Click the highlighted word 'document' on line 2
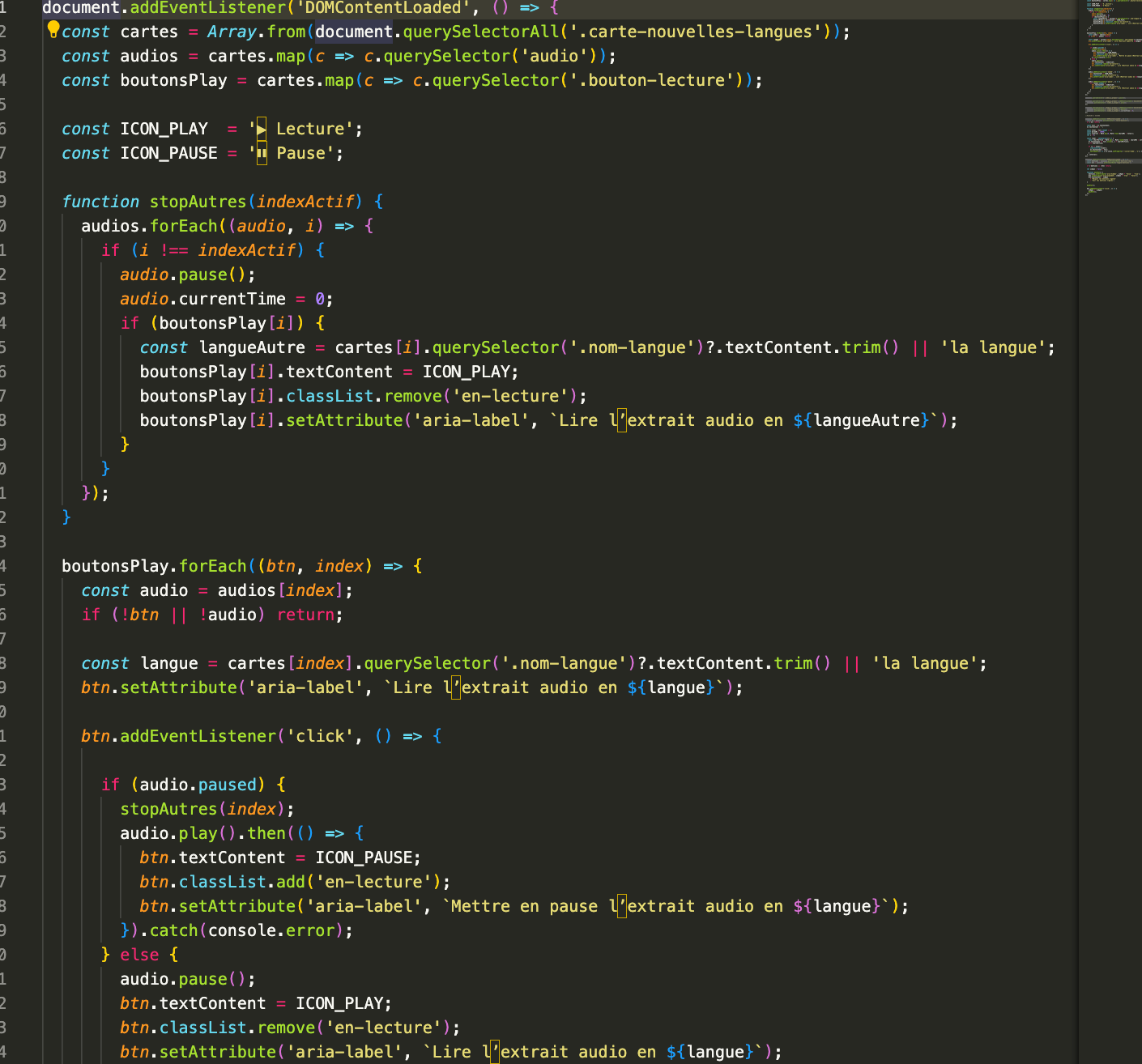This screenshot has height=1064, width=1142. pyautogui.click(x=353, y=32)
